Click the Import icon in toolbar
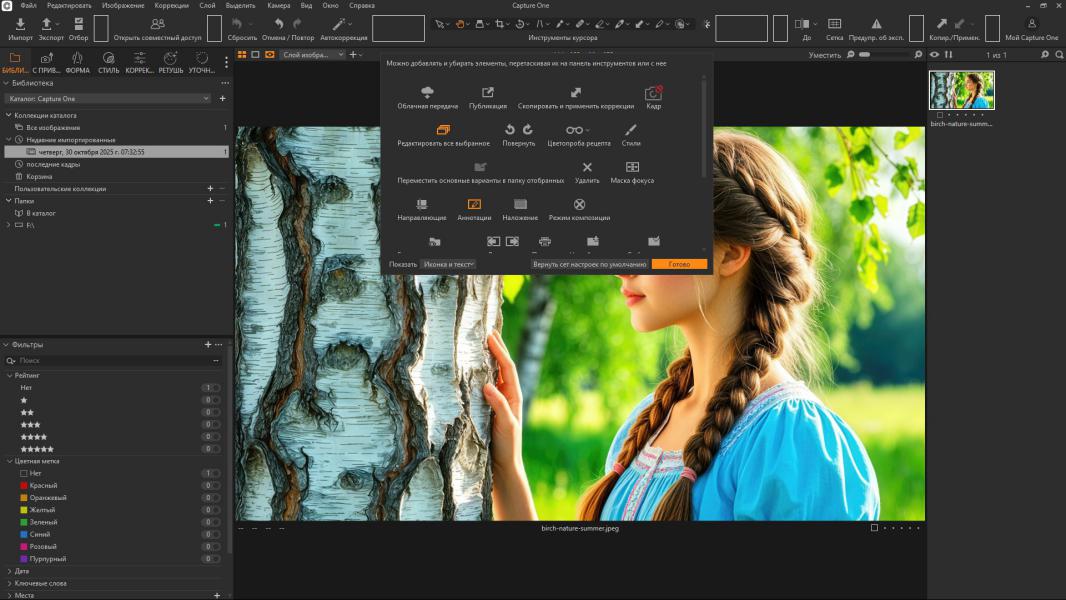 [x=20, y=23]
